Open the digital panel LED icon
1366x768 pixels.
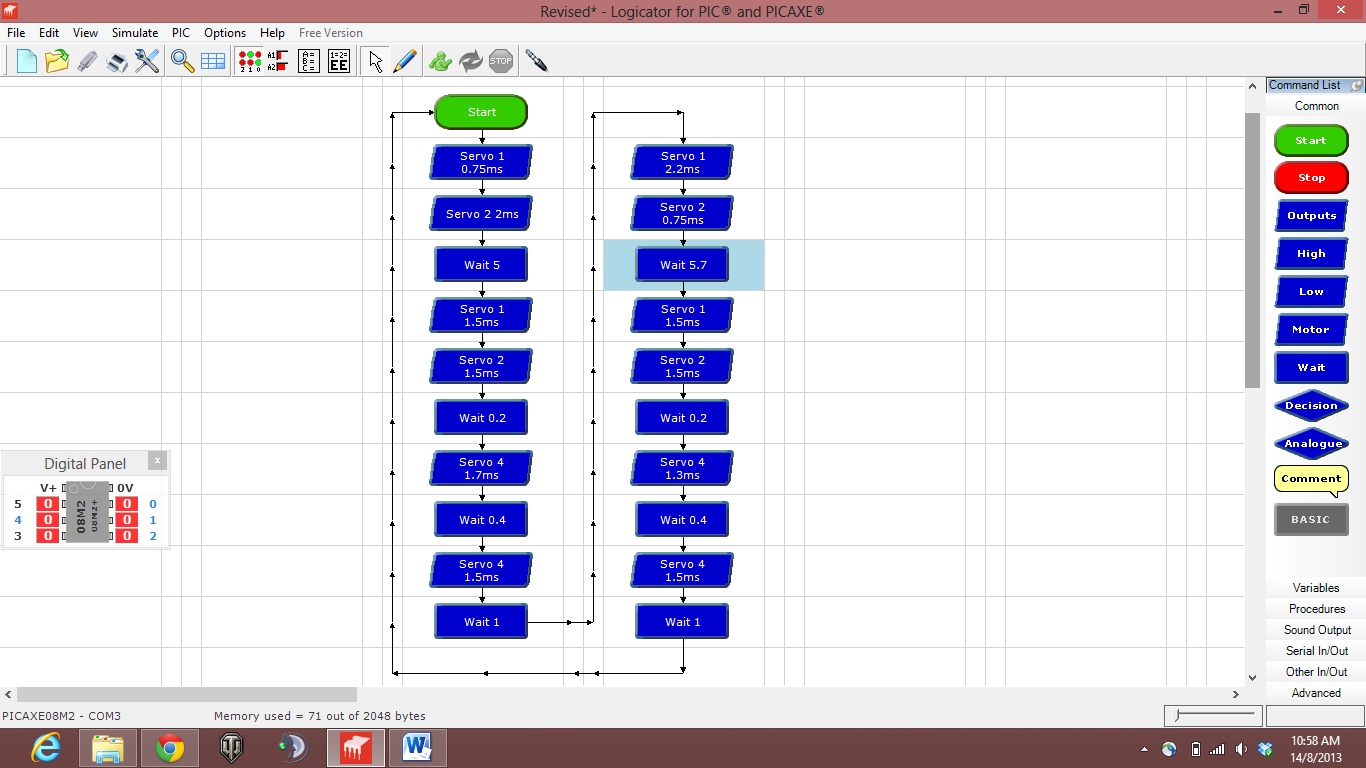click(249, 61)
